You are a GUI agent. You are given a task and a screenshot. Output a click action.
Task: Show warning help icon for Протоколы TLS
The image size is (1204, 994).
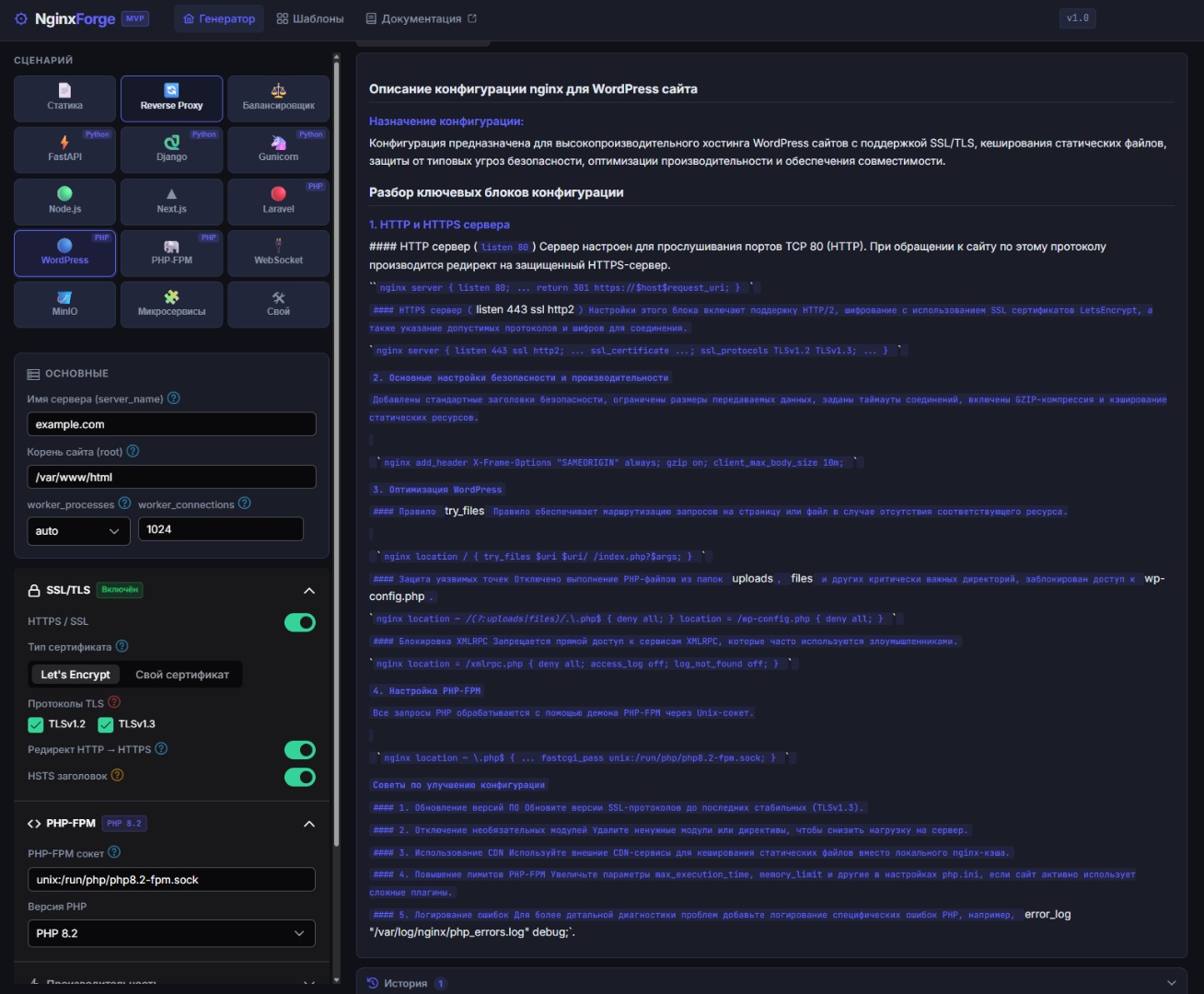click(114, 702)
